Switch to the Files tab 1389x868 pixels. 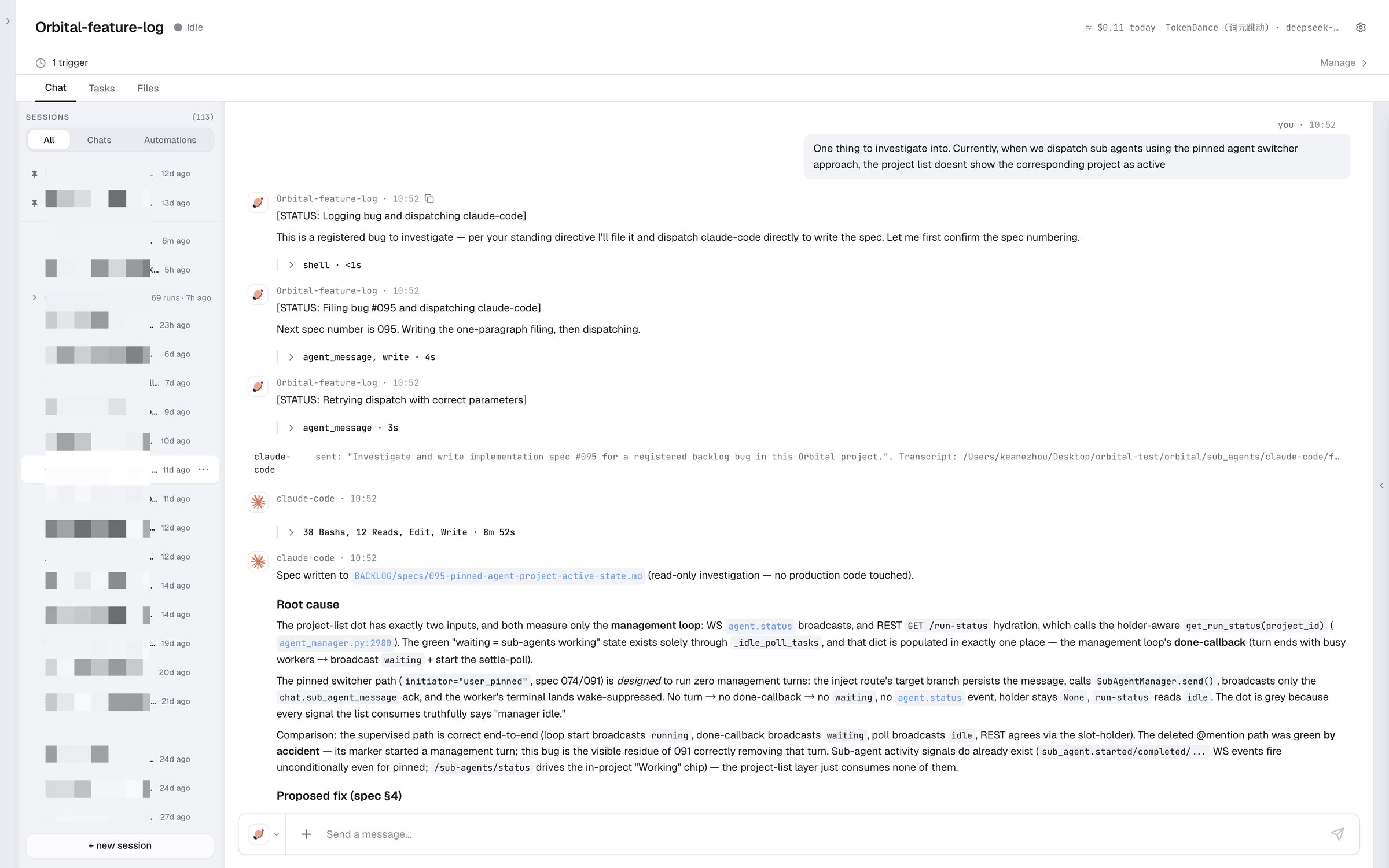click(x=148, y=88)
